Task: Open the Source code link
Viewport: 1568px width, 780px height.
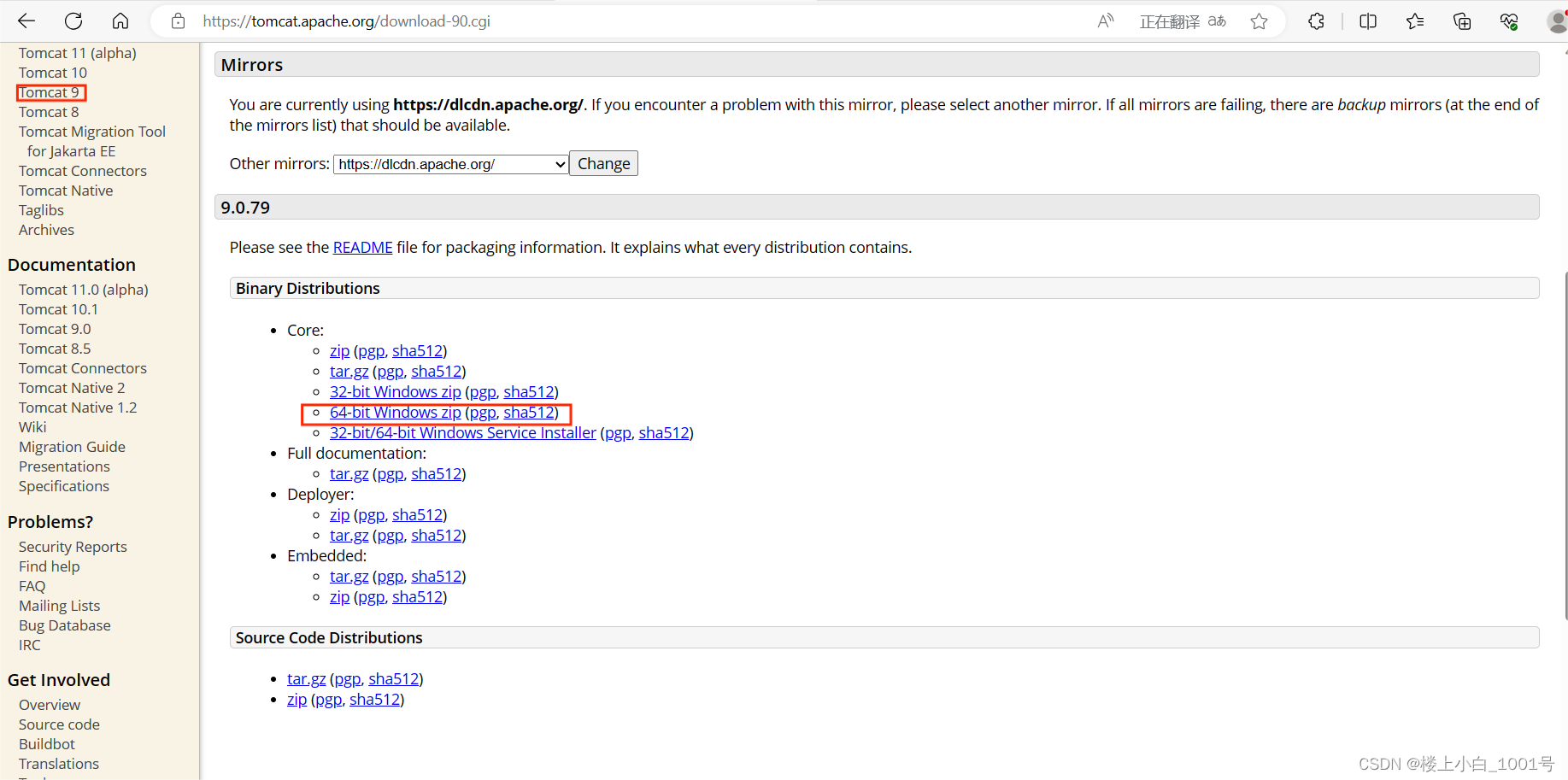Action: (59, 724)
